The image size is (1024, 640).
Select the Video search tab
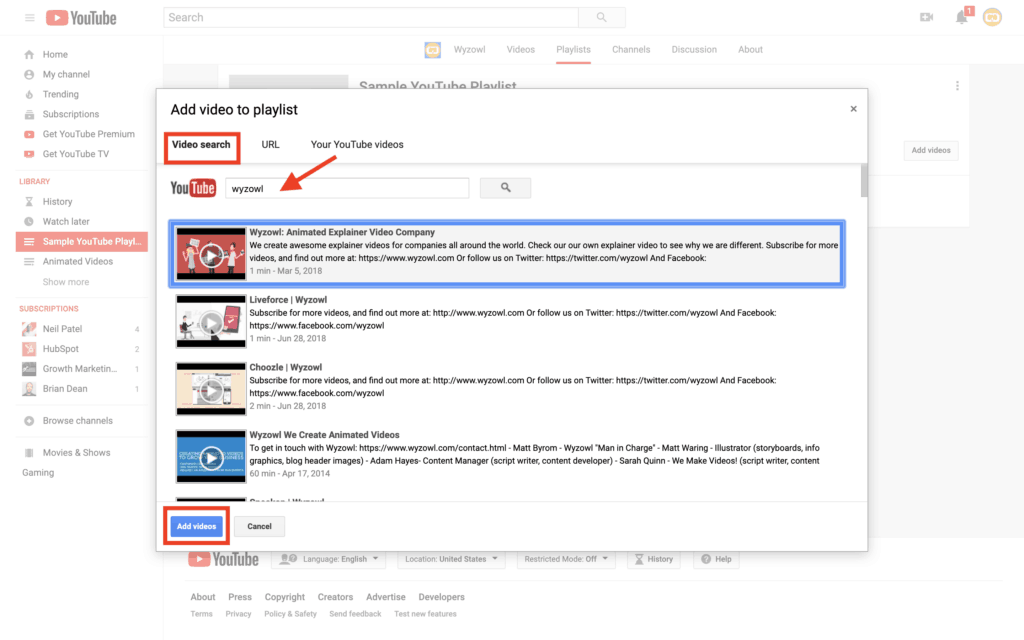point(201,145)
